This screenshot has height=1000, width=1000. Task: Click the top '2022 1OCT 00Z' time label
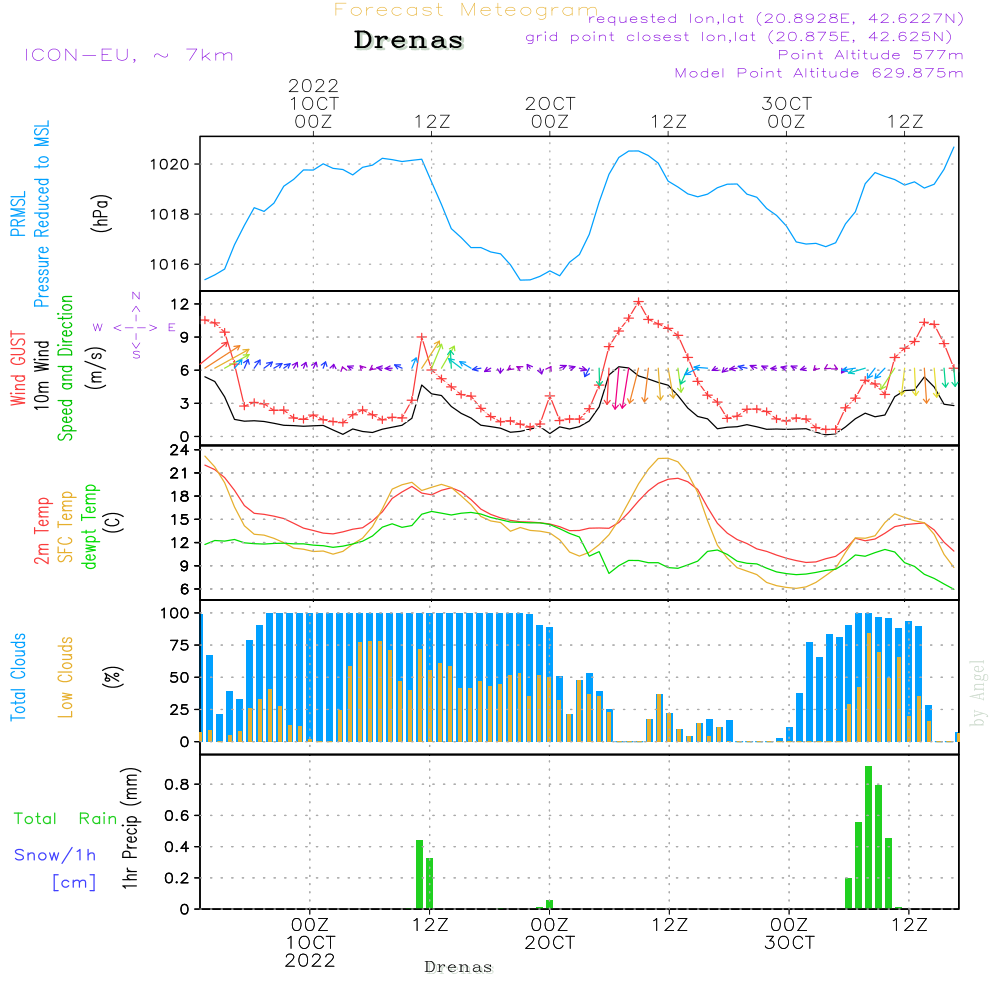[x=313, y=103]
